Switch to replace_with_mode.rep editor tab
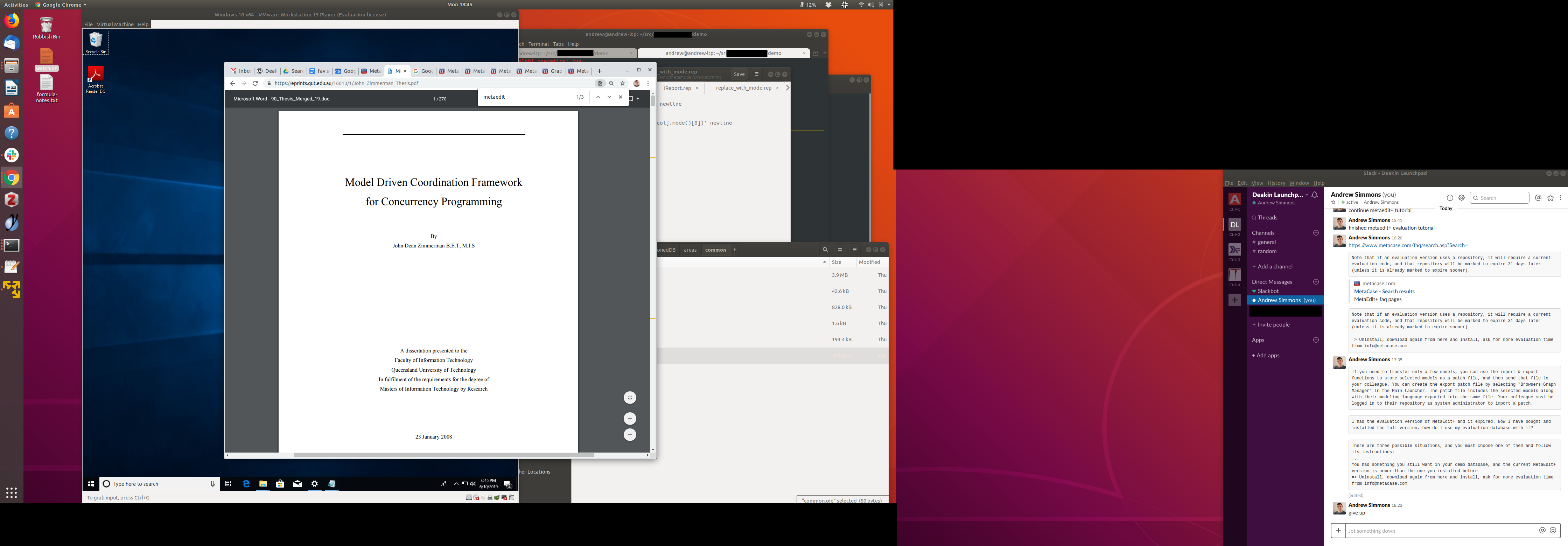 pyautogui.click(x=743, y=87)
